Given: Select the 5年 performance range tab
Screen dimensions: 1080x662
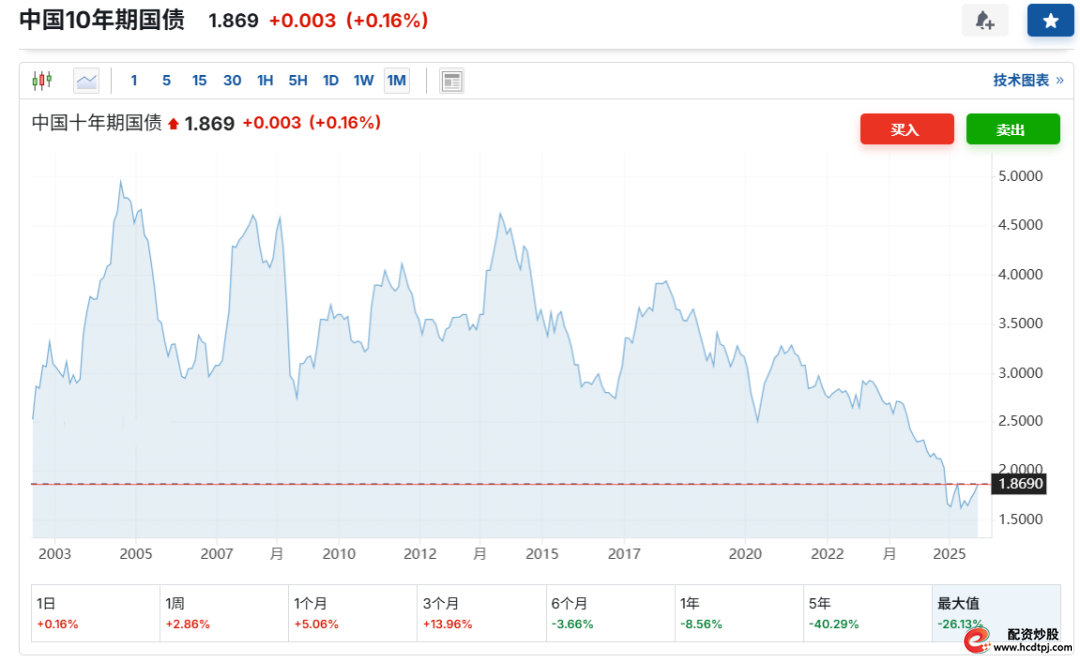Looking at the screenshot, I should (867, 613).
